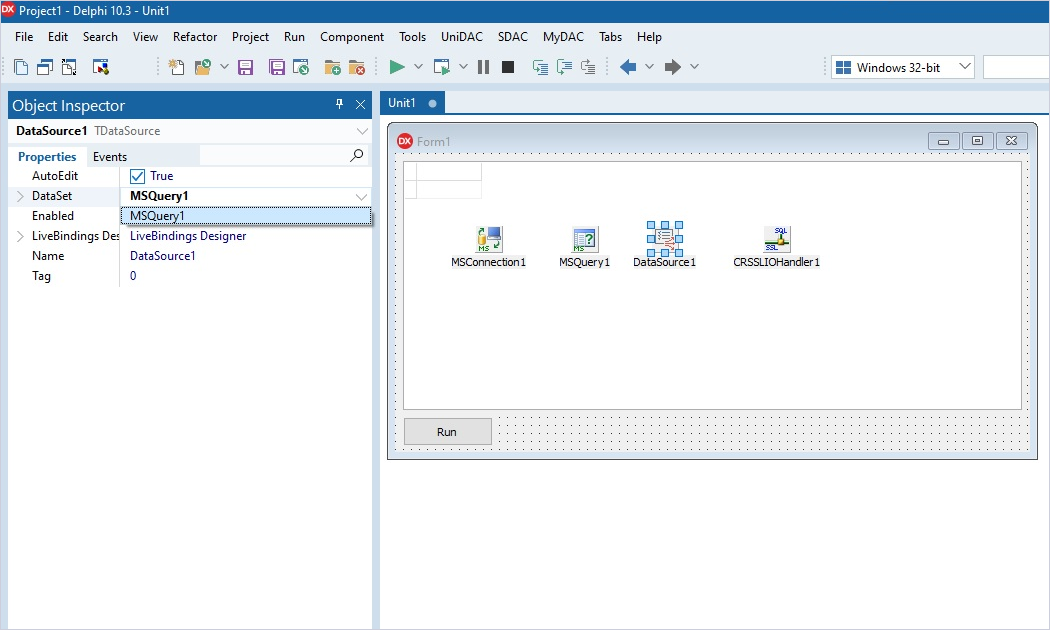
Task: Select the MSQuery1 component on the form
Action: [584, 238]
